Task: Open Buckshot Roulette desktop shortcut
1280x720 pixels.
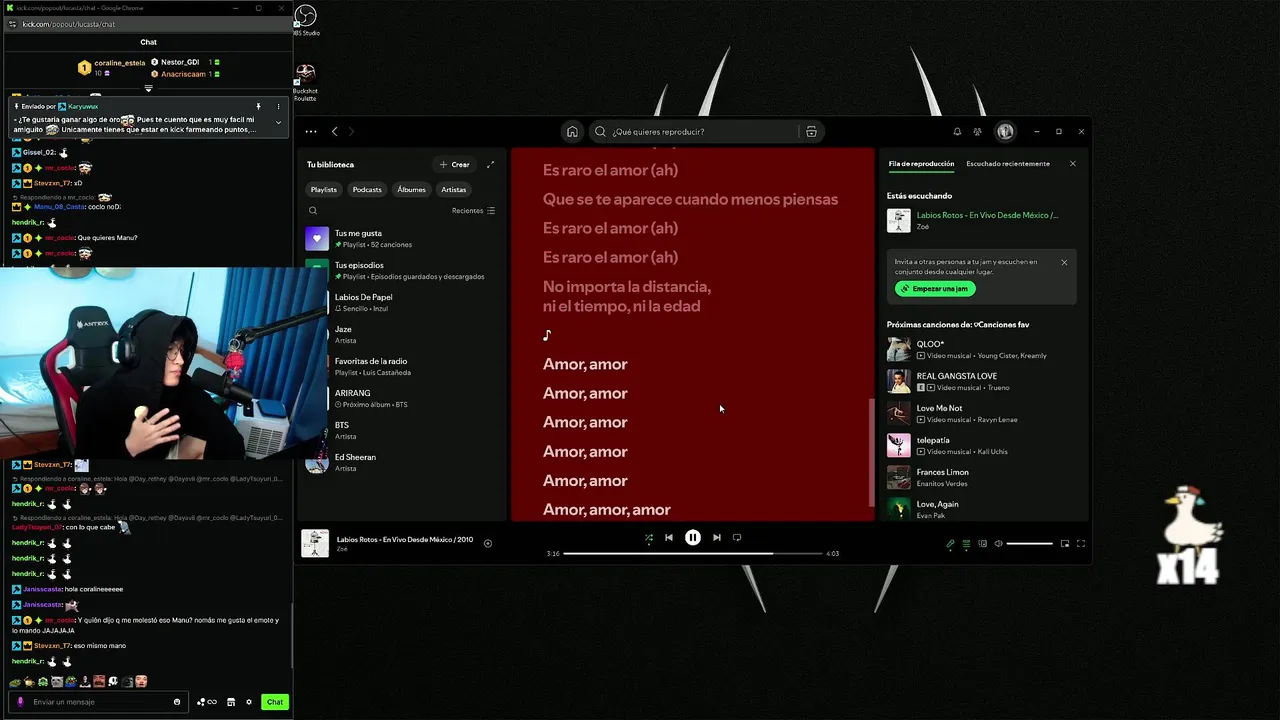Action: (x=305, y=82)
